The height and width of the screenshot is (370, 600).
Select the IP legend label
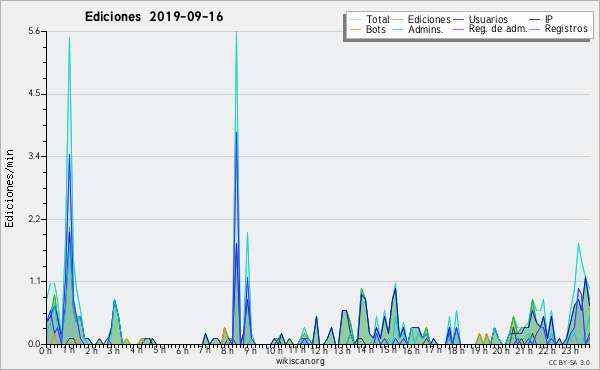click(x=549, y=19)
